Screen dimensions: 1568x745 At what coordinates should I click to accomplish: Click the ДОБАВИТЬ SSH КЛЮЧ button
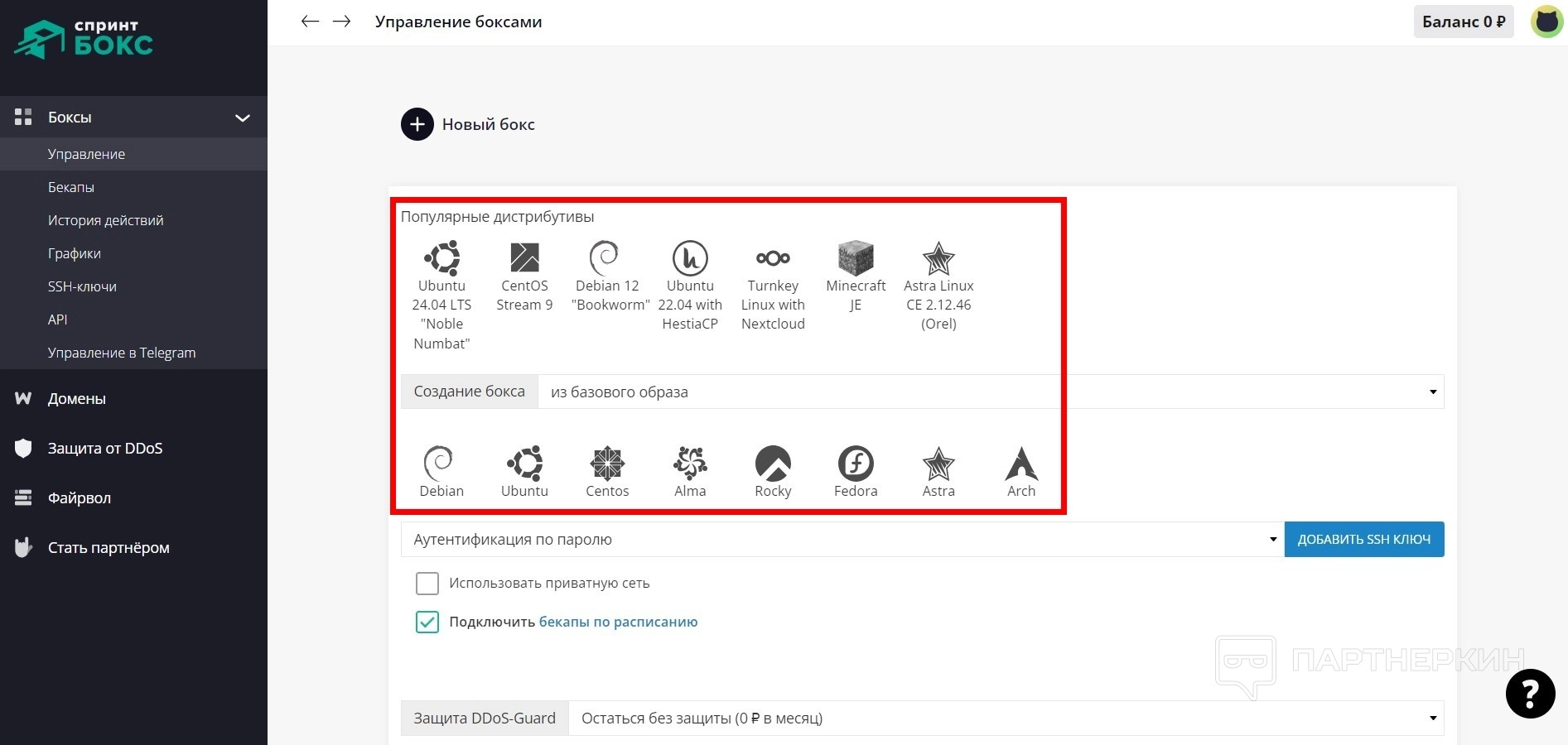click(x=1363, y=540)
